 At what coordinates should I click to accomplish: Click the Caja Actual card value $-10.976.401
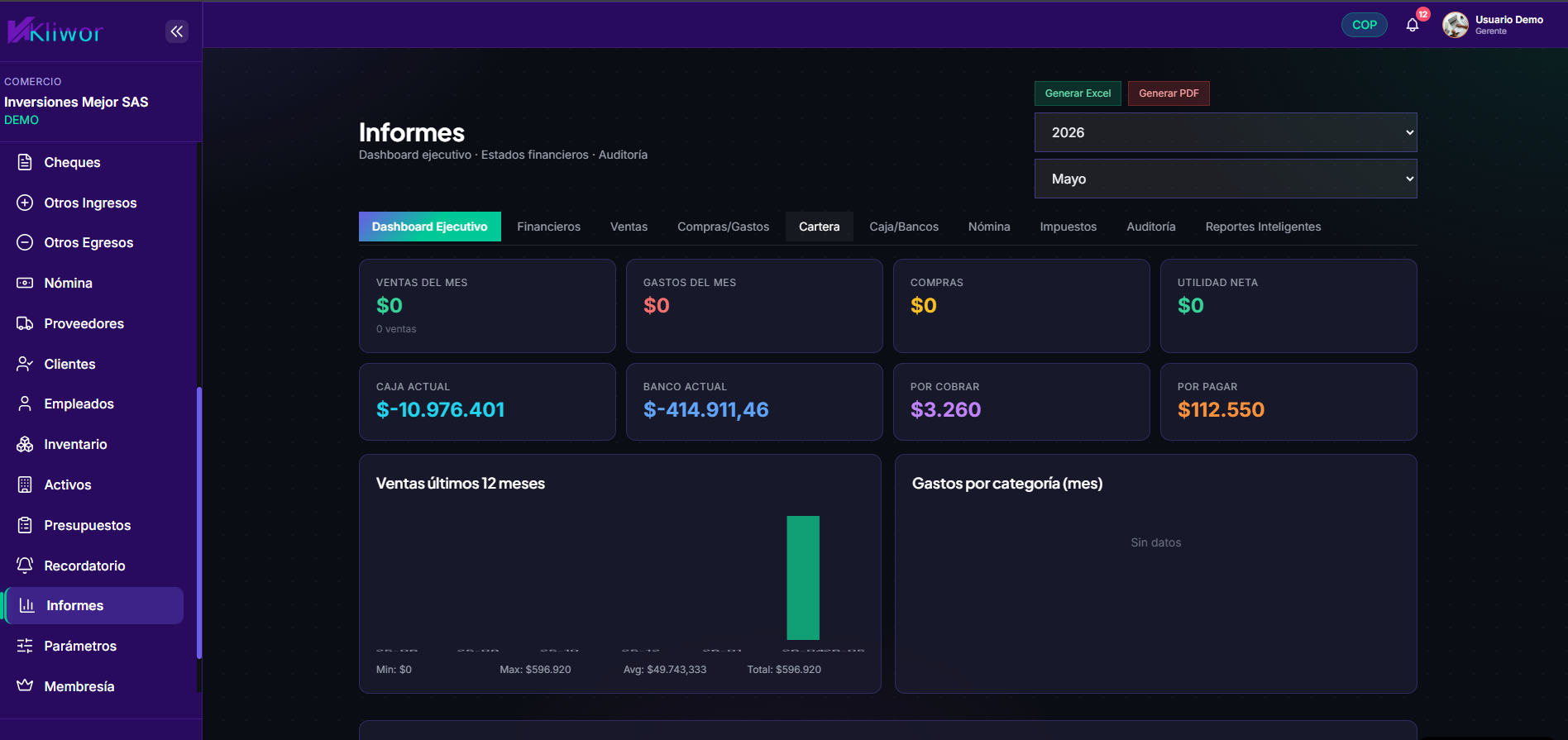pyautogui.click(x=440, y=409)
